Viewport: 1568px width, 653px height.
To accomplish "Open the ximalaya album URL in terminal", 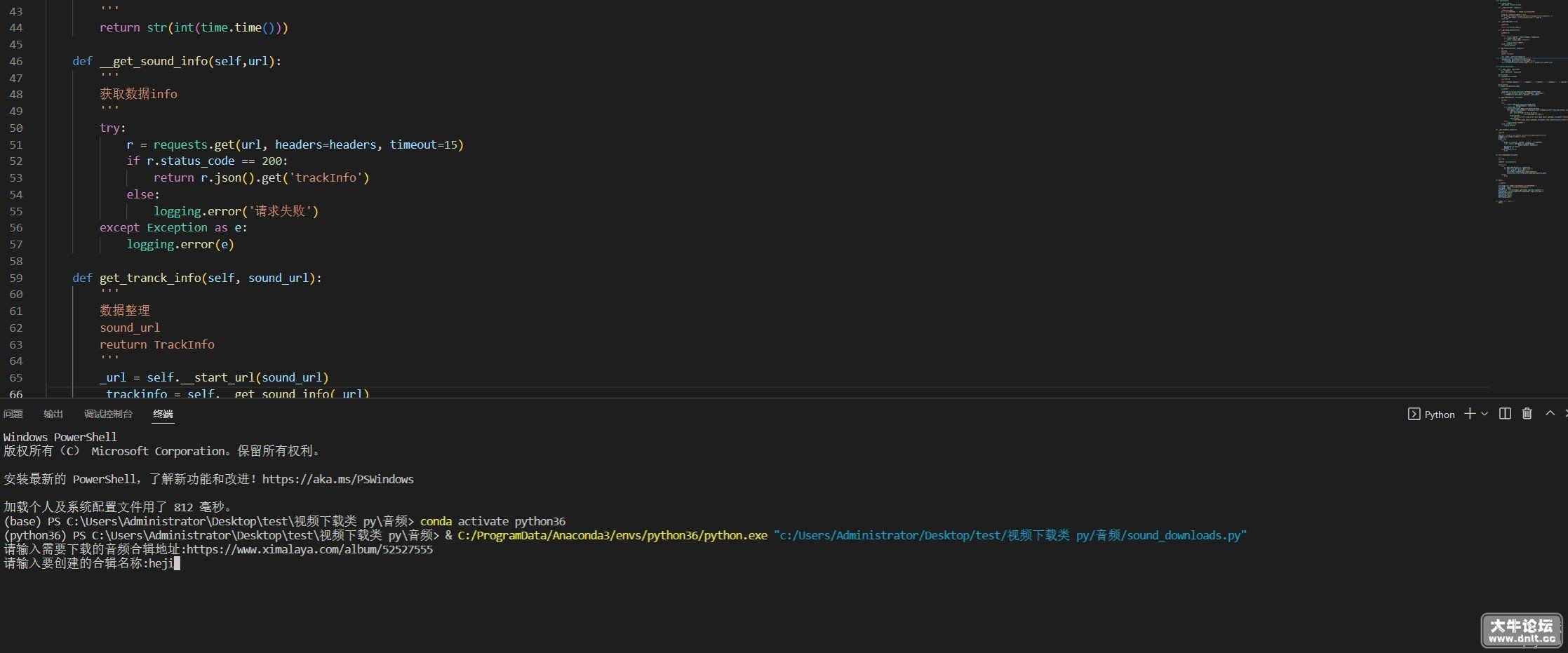I will [x=309, y=550].
